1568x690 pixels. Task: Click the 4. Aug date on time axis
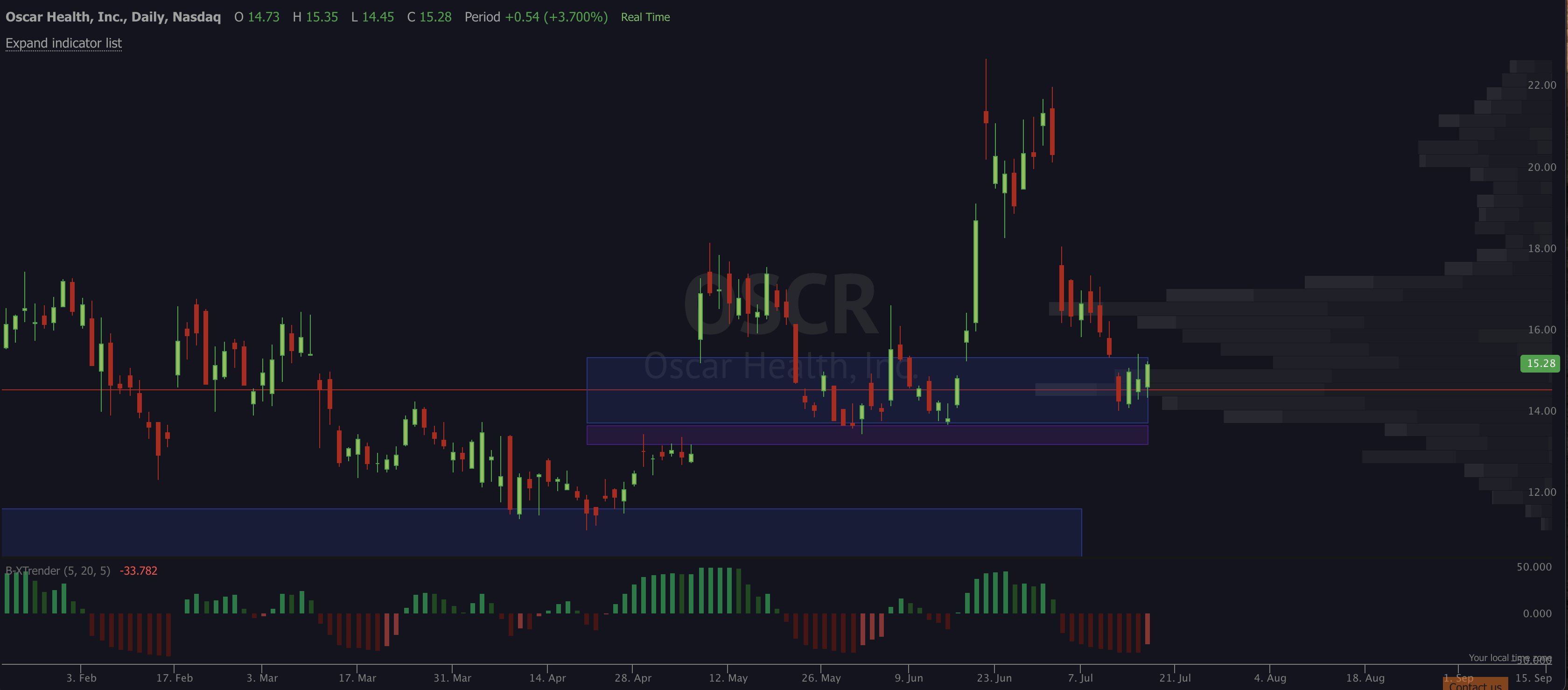[x=1270, y=678]
